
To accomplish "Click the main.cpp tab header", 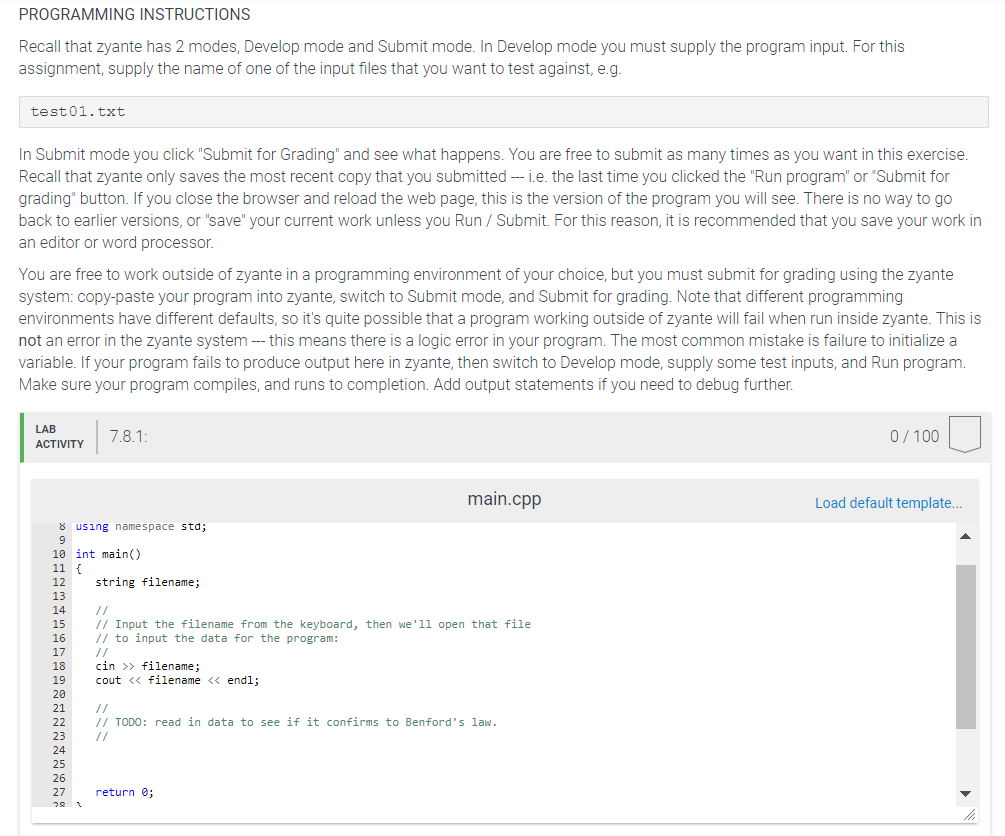I will (504, 498).
